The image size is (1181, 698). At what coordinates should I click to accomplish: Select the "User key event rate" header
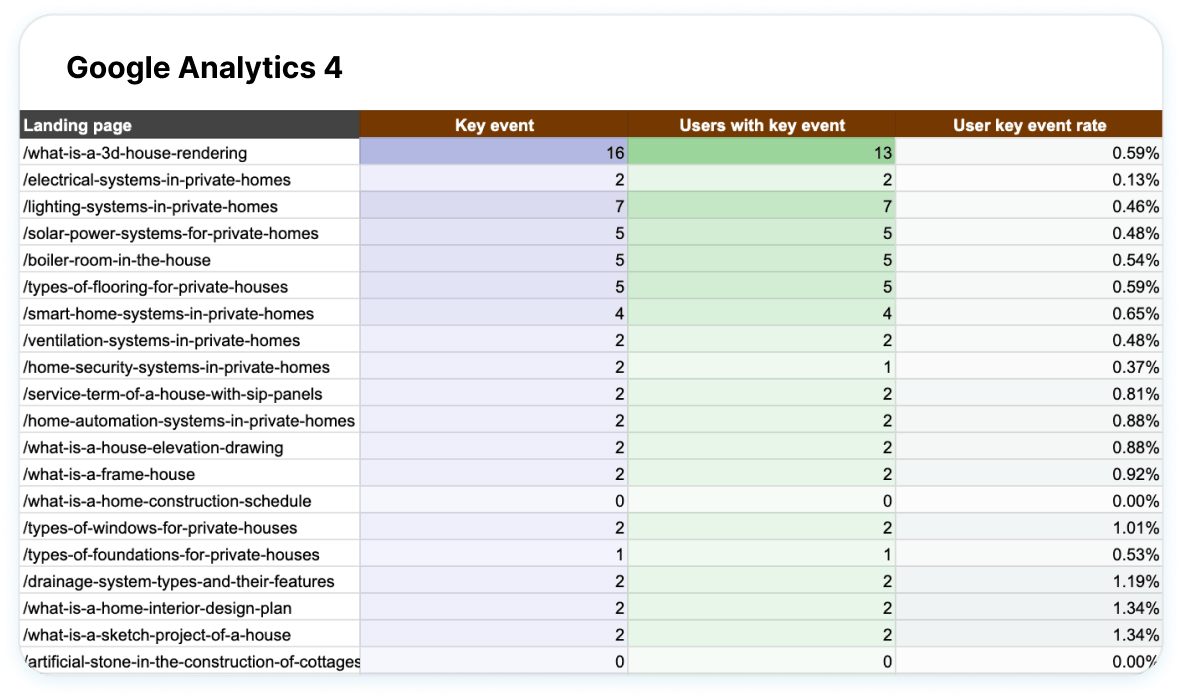pos(1029,125)
